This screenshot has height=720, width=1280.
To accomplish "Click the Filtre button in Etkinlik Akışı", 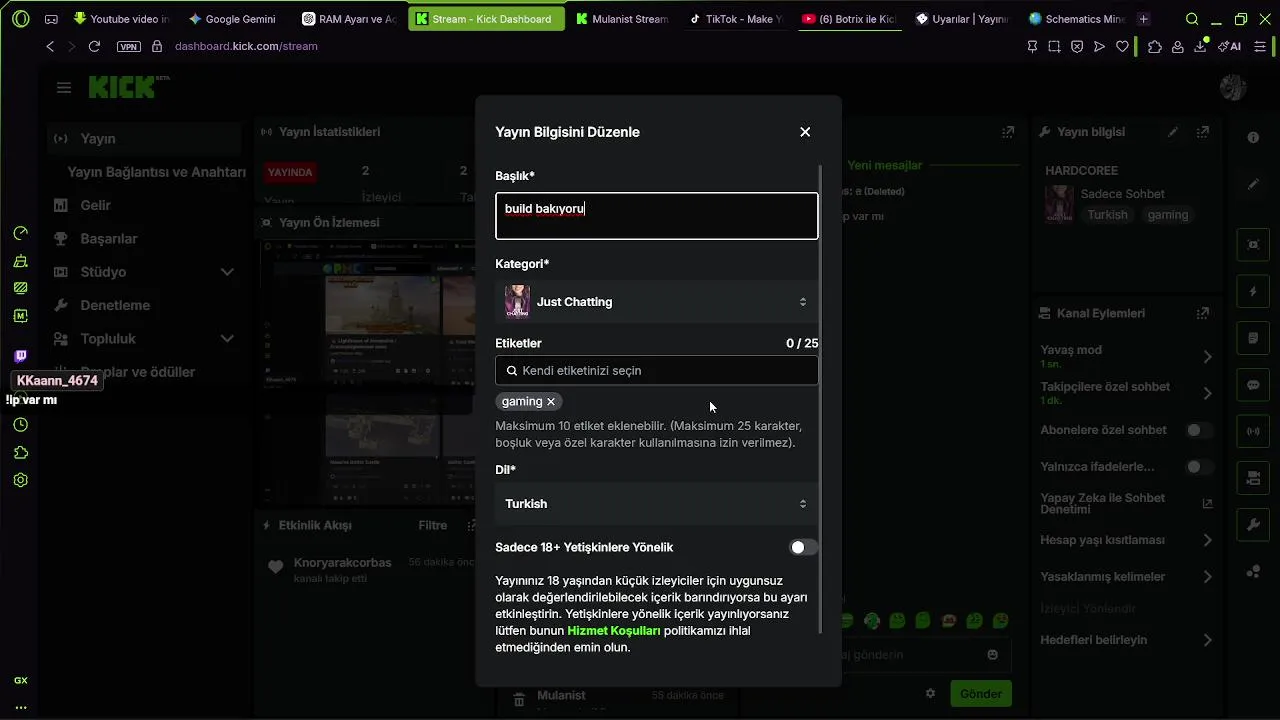I will click(x=433, y=525).
